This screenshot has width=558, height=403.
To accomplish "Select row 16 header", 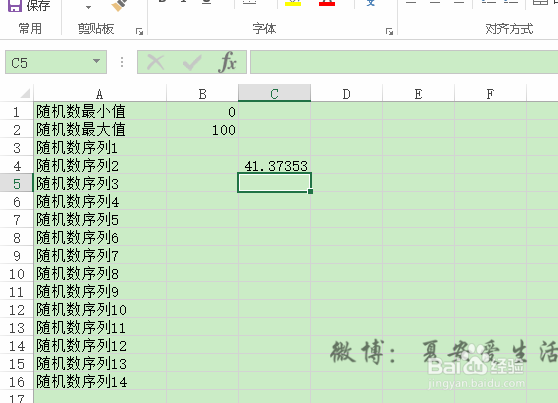I will pyautogui.click(x=16, y=381).
